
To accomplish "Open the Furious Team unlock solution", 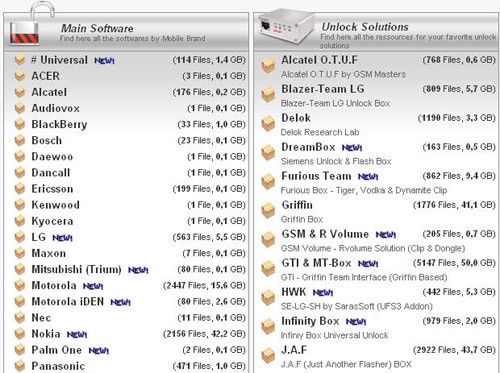I will 316,176.
